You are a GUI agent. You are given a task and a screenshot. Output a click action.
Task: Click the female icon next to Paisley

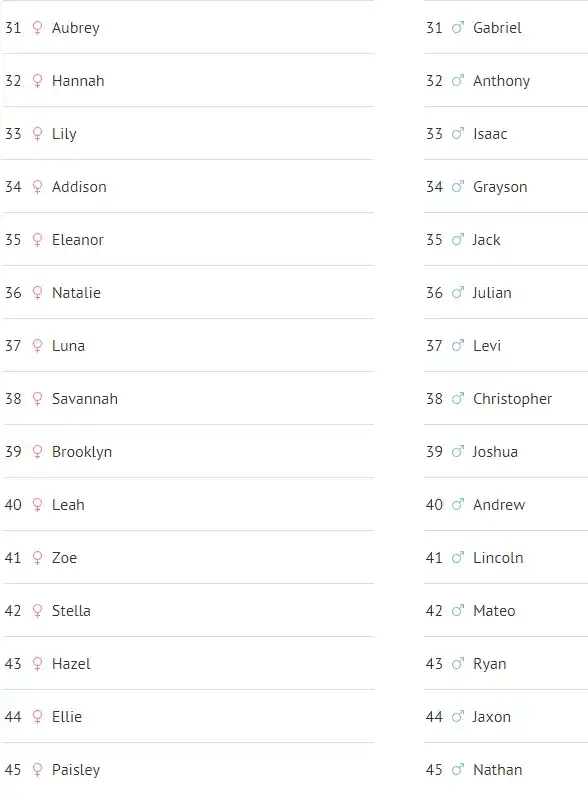(37, 770)
